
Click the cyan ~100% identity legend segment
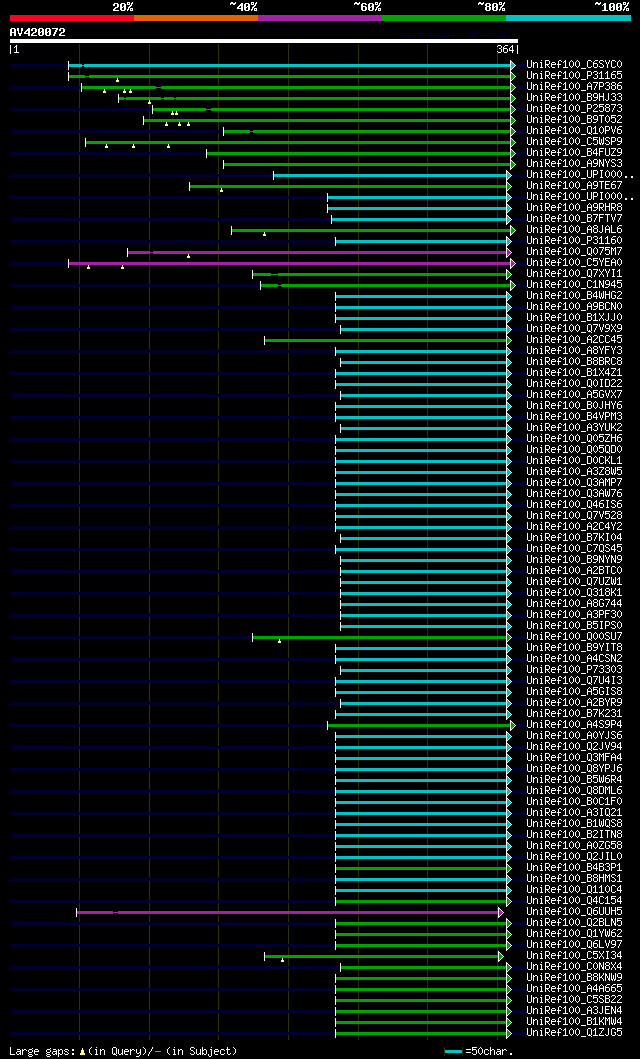coord(568,18)
